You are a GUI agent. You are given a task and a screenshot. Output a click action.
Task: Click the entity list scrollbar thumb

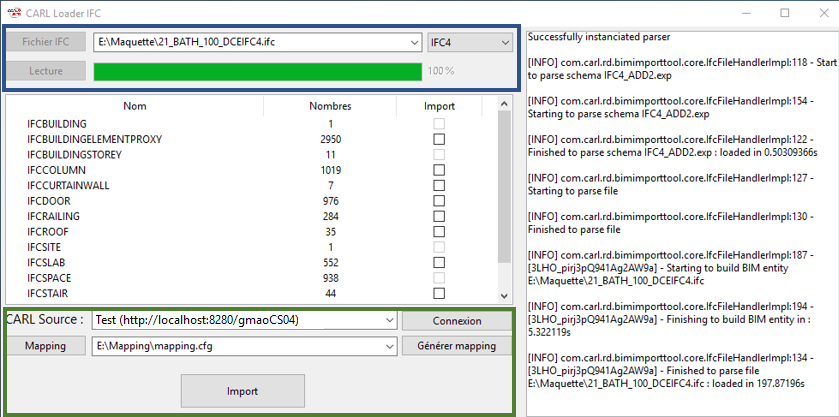click(x=504, y=186)
